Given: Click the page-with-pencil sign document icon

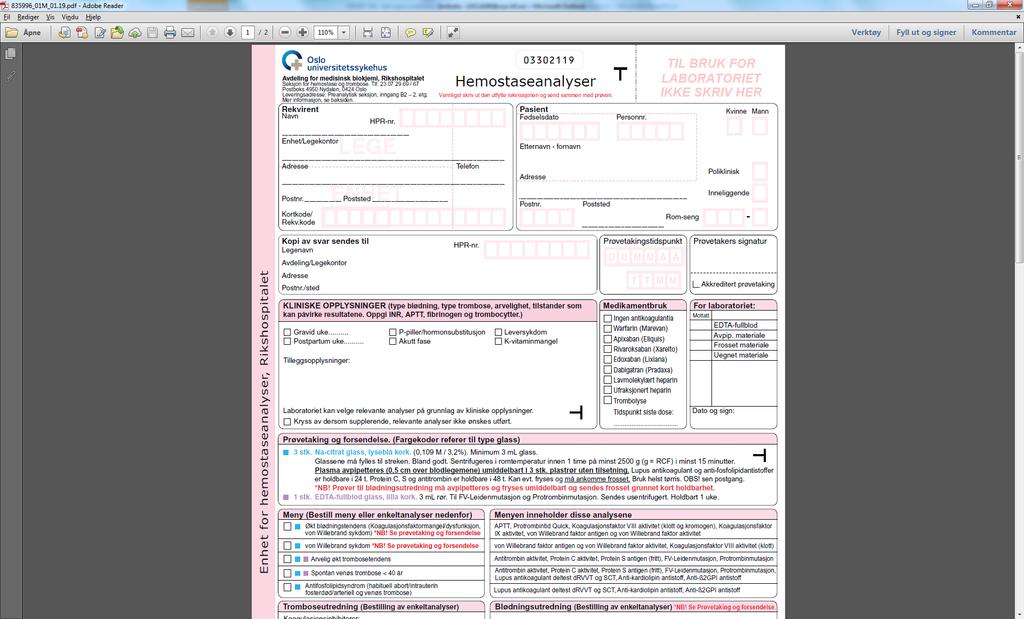Looking at the screenshot, I should point(100,32).
